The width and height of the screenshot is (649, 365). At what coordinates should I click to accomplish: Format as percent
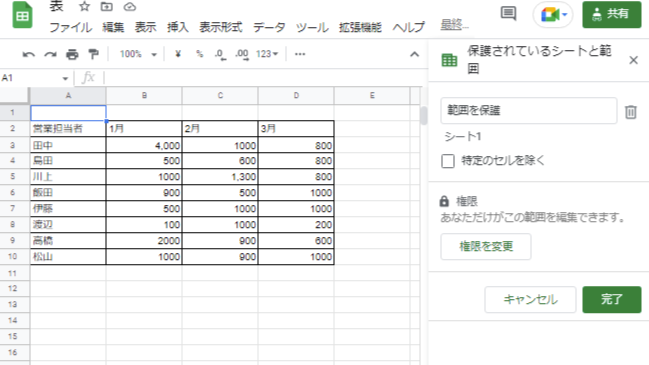pos(200,54)
